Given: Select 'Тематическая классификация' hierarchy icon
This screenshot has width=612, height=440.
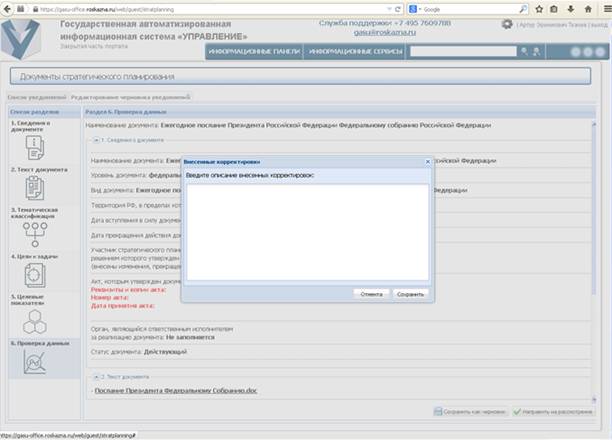Looking at the screenshot, I should click(x=36, y=233).
